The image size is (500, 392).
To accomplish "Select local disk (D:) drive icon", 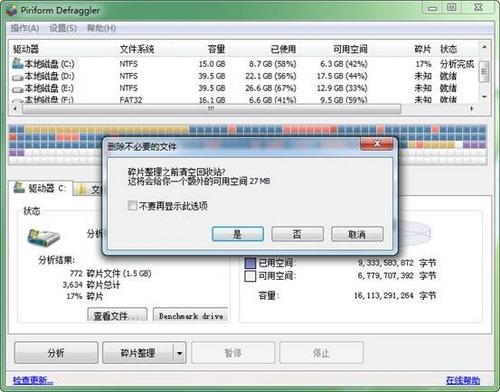I will (17, 77).
